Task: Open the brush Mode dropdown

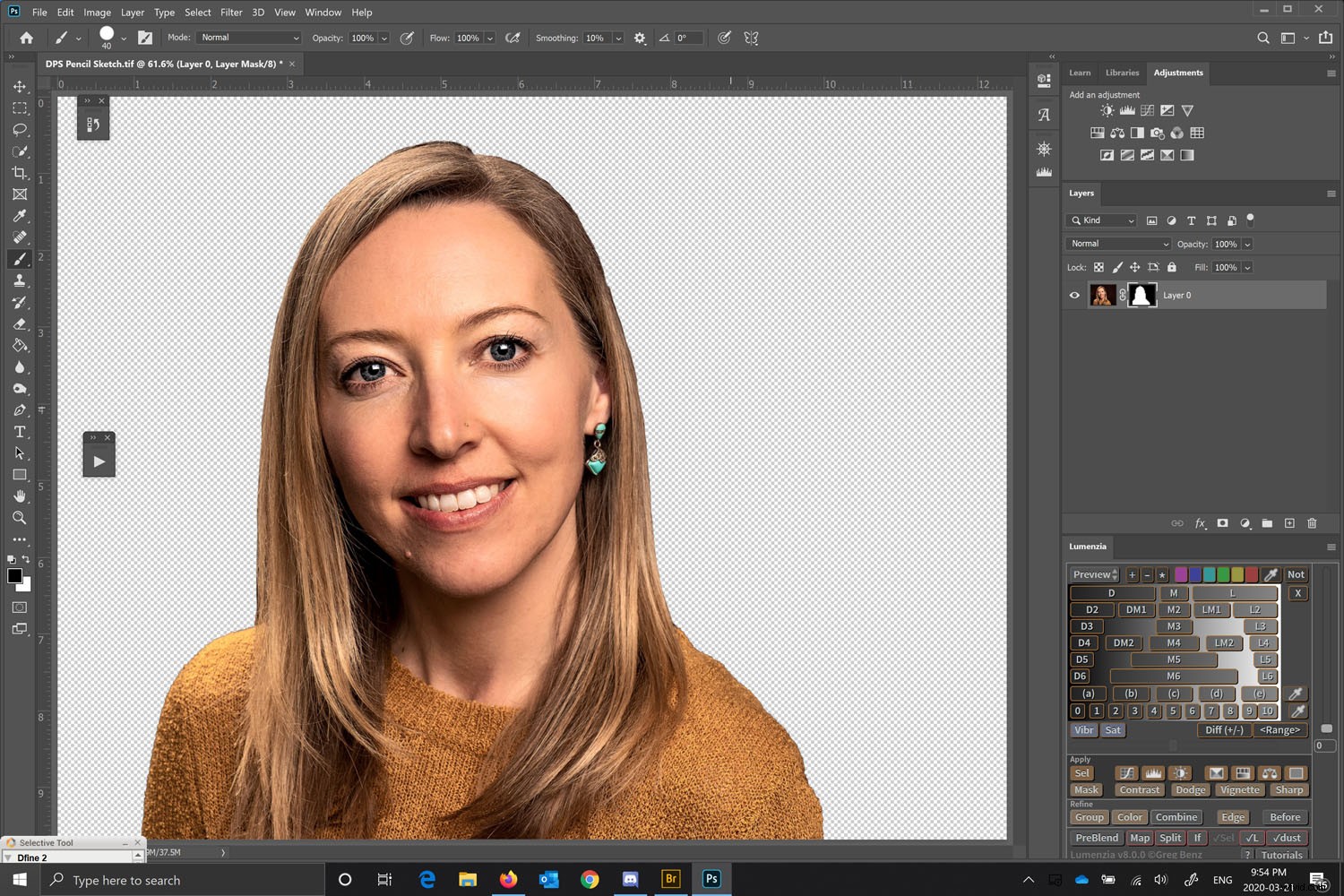Action: point(248,38)
